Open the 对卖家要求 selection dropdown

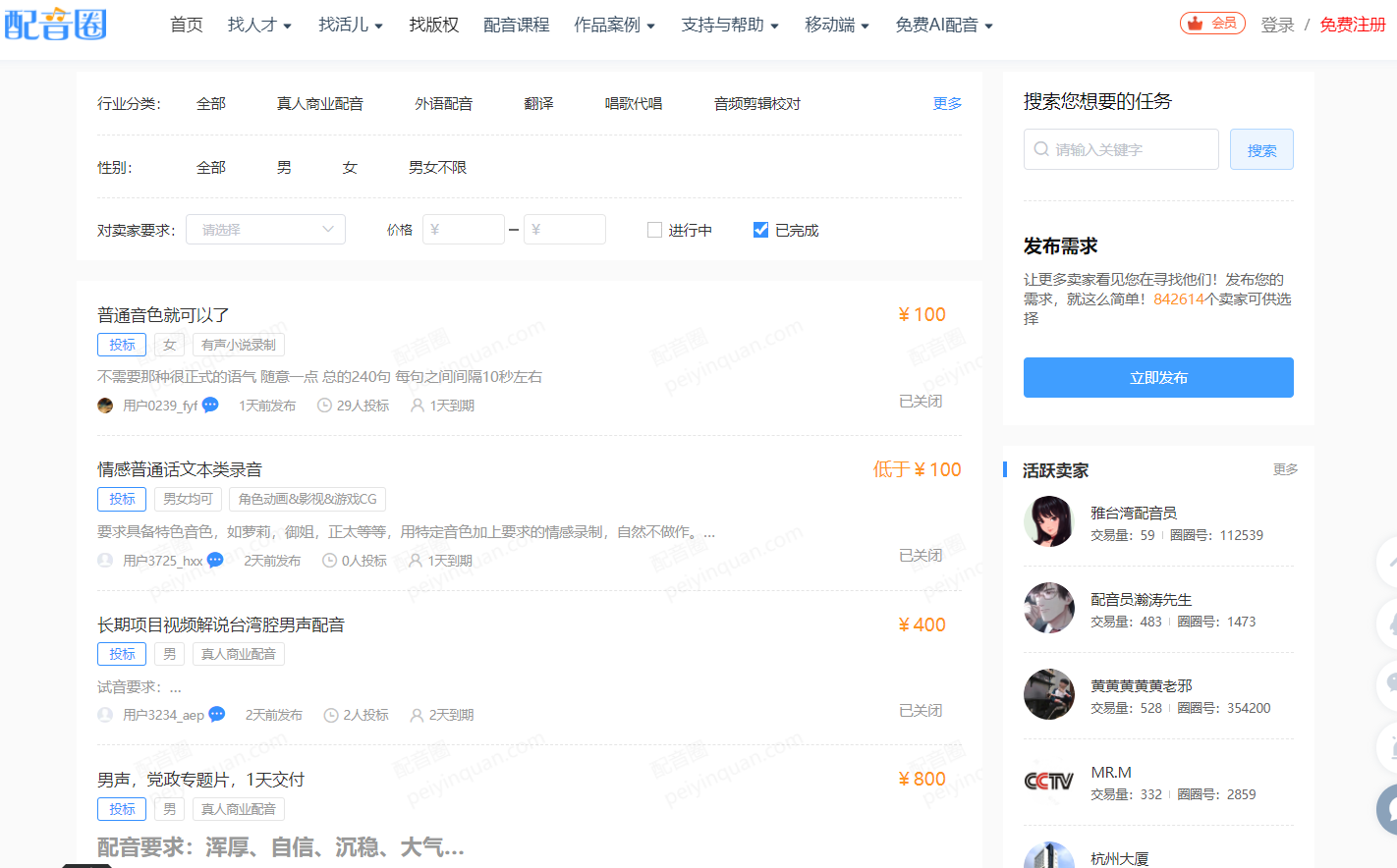click(265, 229)
